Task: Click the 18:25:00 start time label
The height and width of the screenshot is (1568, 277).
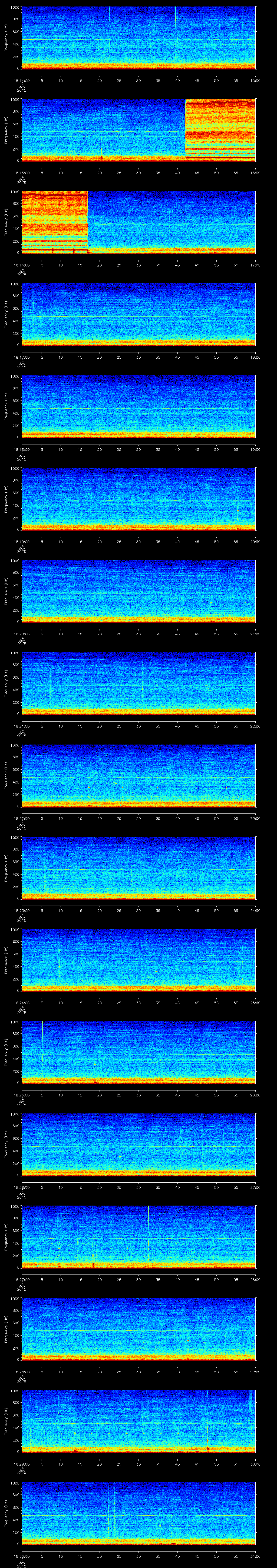Action: point(21,1095)
